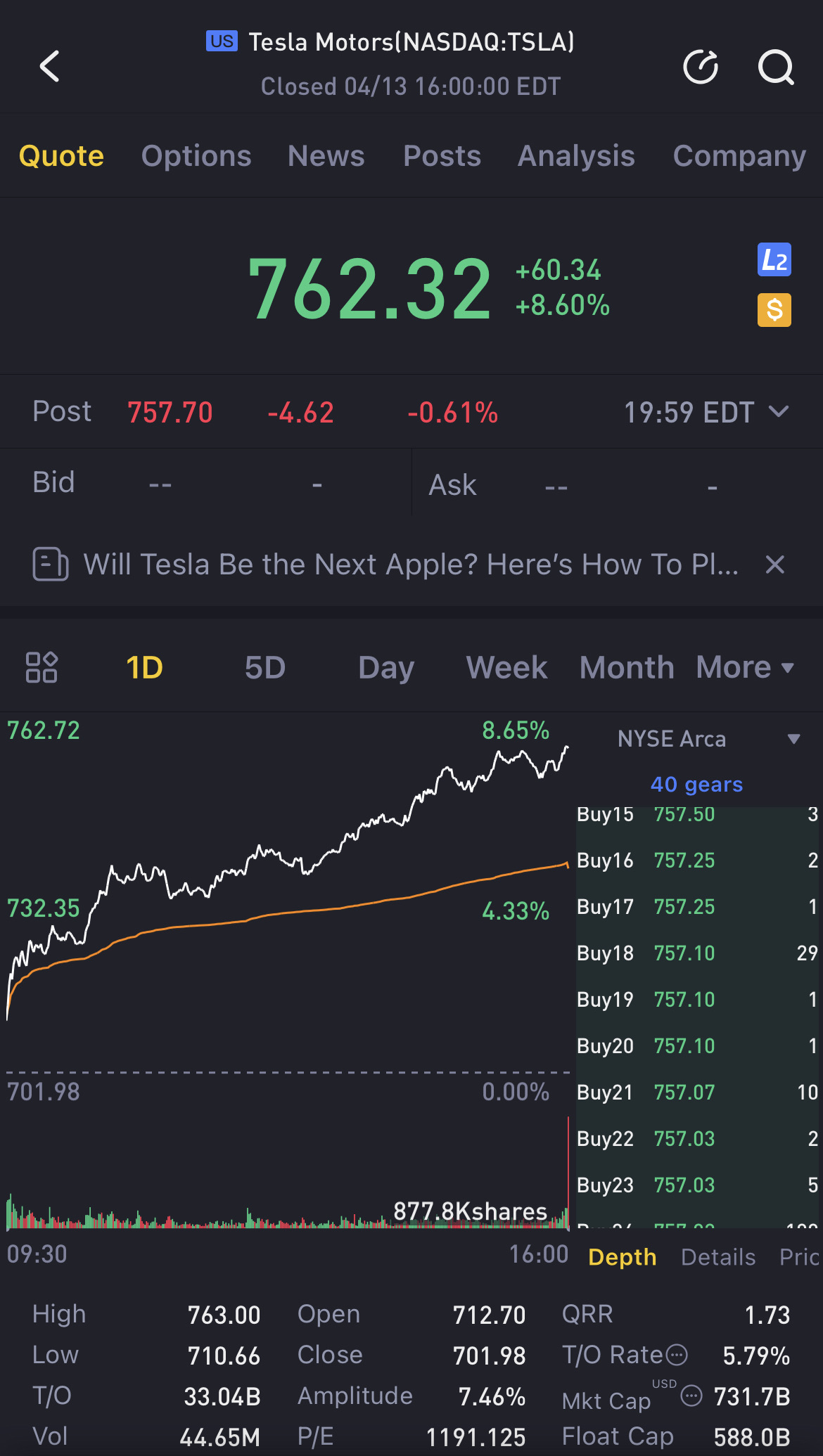Tap the news document icon
823x1456 pixels.
[51, 565]
